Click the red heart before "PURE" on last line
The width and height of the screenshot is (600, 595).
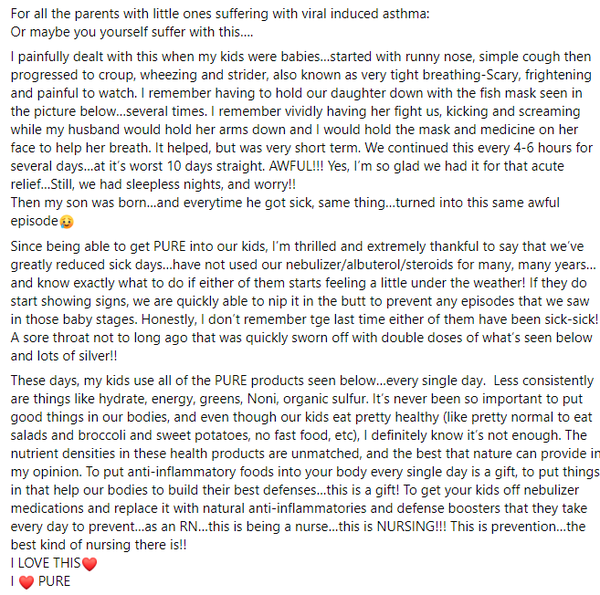pyautogui.click(x=25, y=581)
